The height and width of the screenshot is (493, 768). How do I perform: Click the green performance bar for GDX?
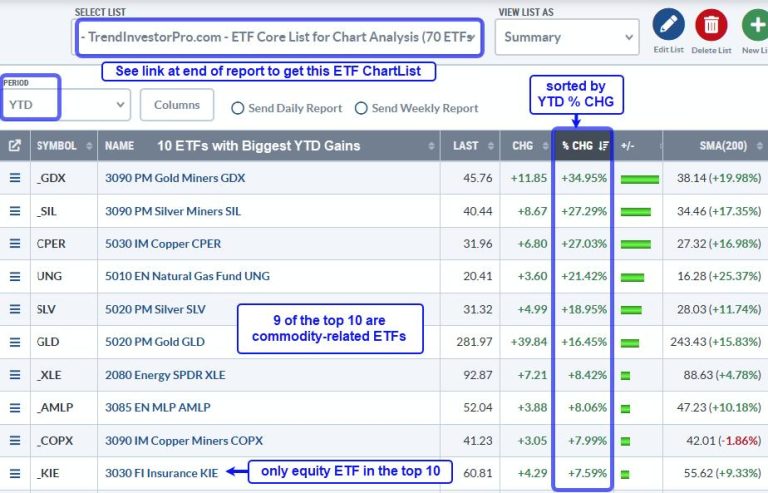pyautogui.click(x=640, y=180)
